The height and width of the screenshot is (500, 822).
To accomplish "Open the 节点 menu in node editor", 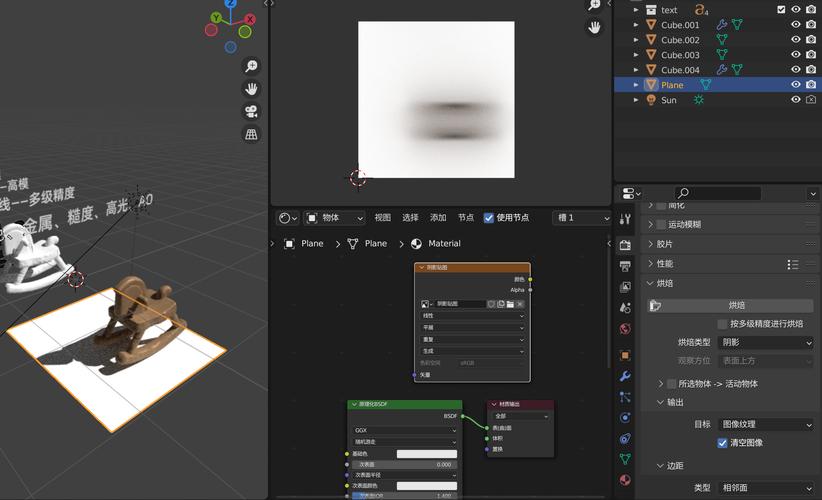I will (x=466, y=218).
